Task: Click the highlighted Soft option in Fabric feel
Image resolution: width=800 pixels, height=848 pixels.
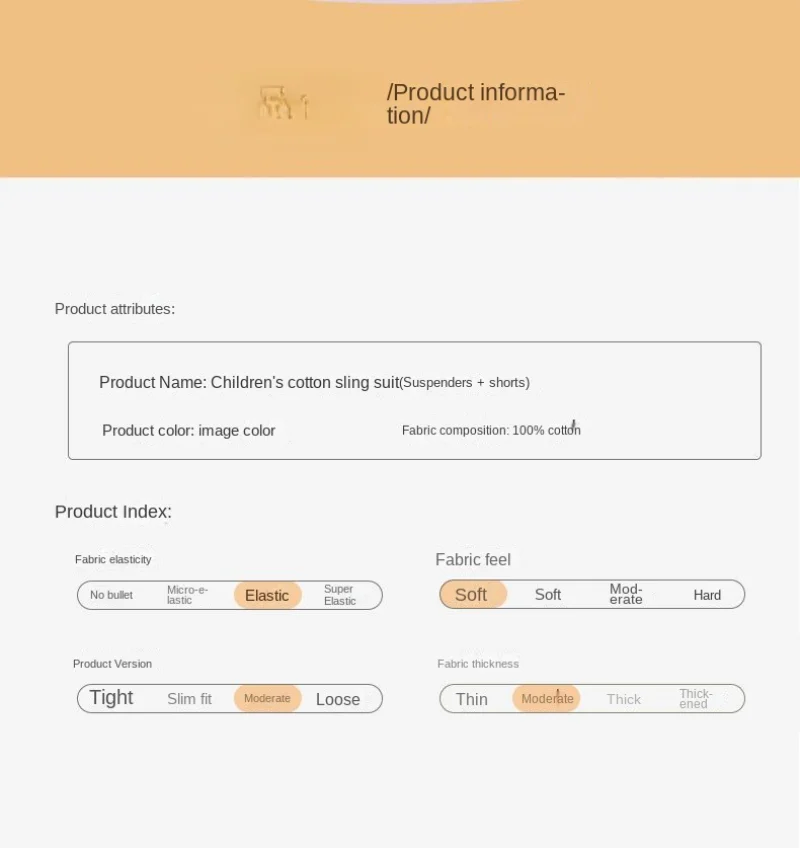Action: (471, 595)
